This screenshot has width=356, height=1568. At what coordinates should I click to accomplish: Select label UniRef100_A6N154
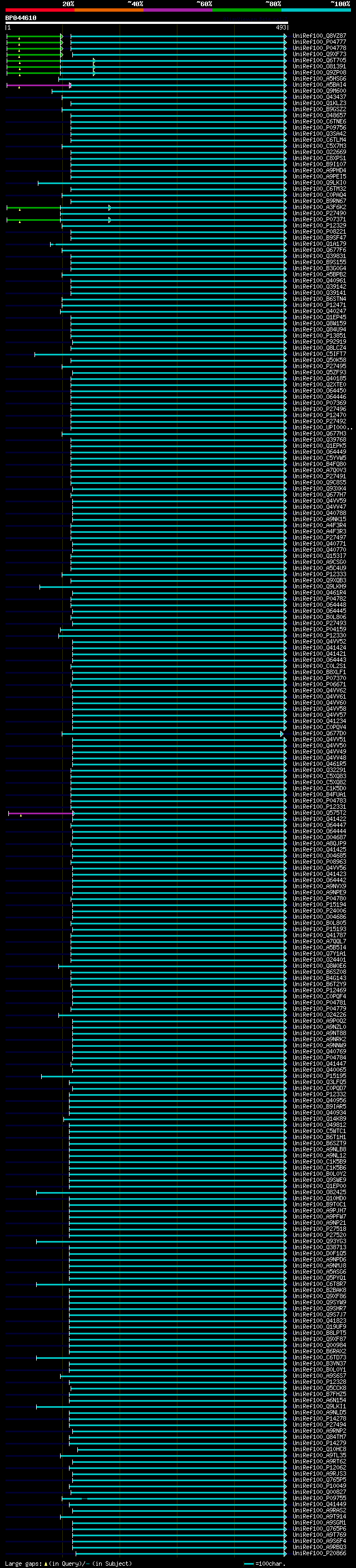point(319,1400)
